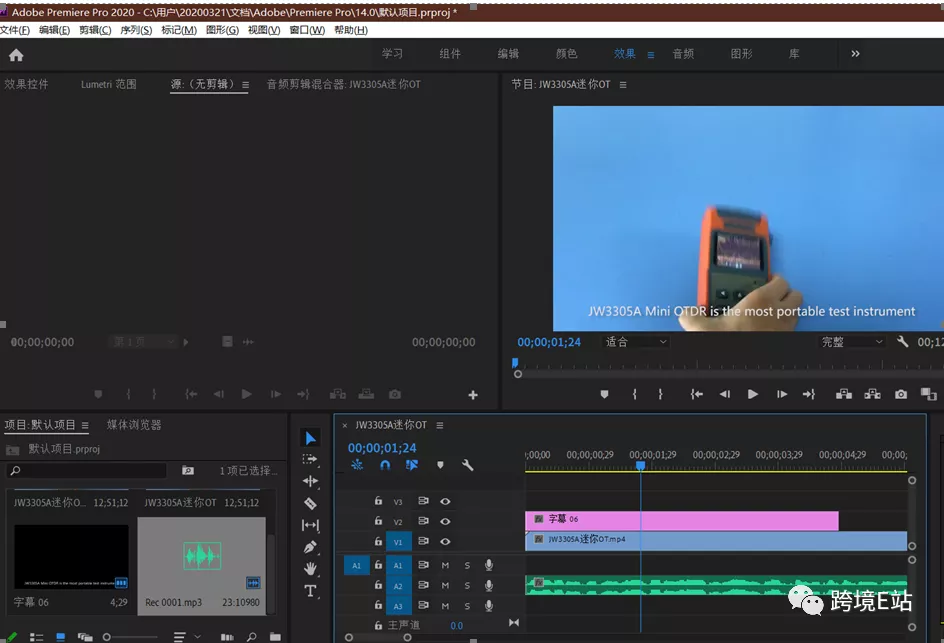
Task: Open Program Monitor wrench settings
Action: point(902,342)
